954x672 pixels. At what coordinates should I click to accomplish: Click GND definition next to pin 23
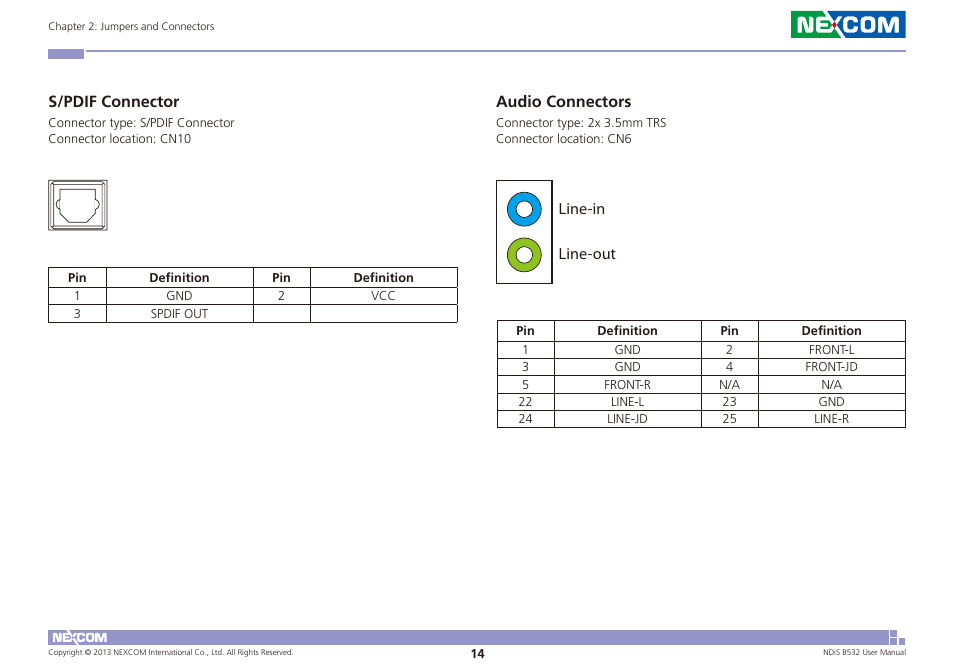coord(832,401)
